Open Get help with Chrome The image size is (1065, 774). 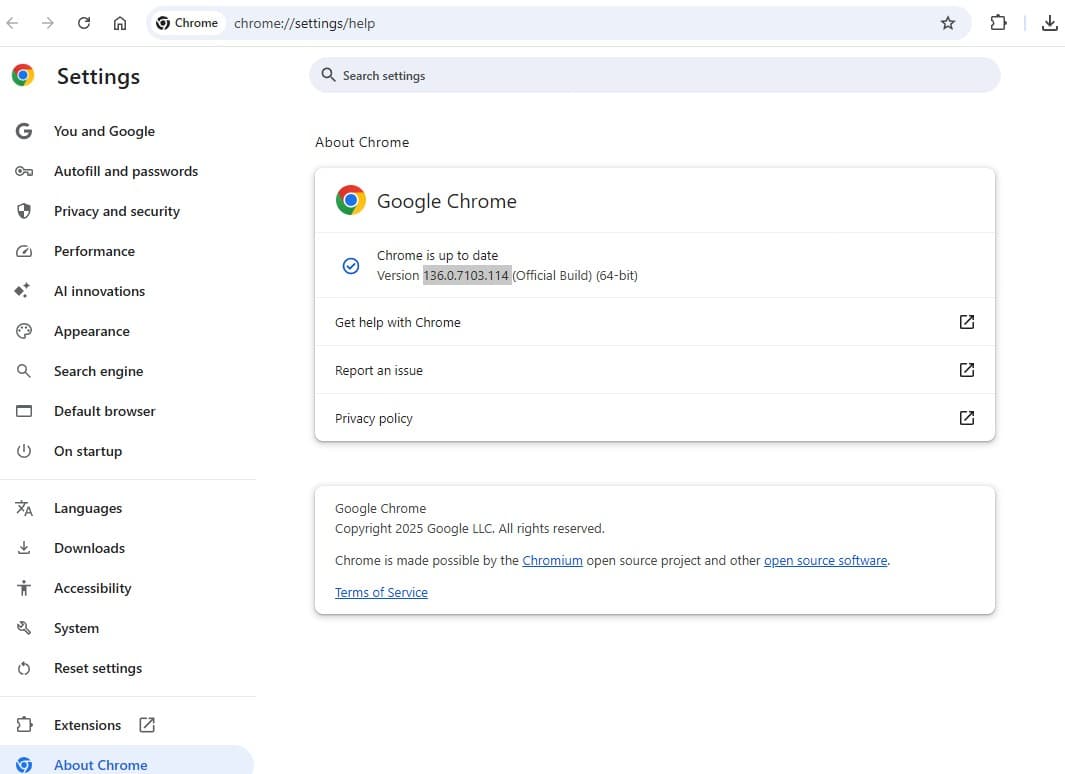point(655,322)
